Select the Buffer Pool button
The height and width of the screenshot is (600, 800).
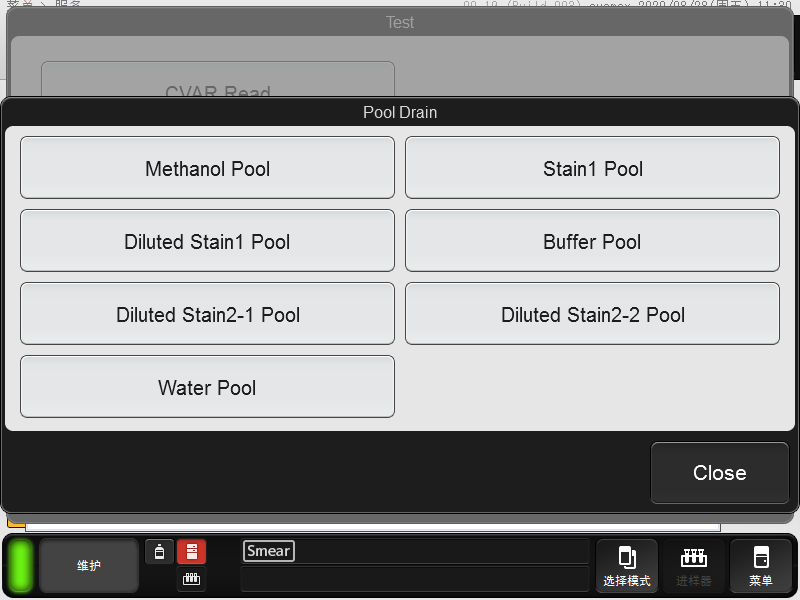point(592,241)
